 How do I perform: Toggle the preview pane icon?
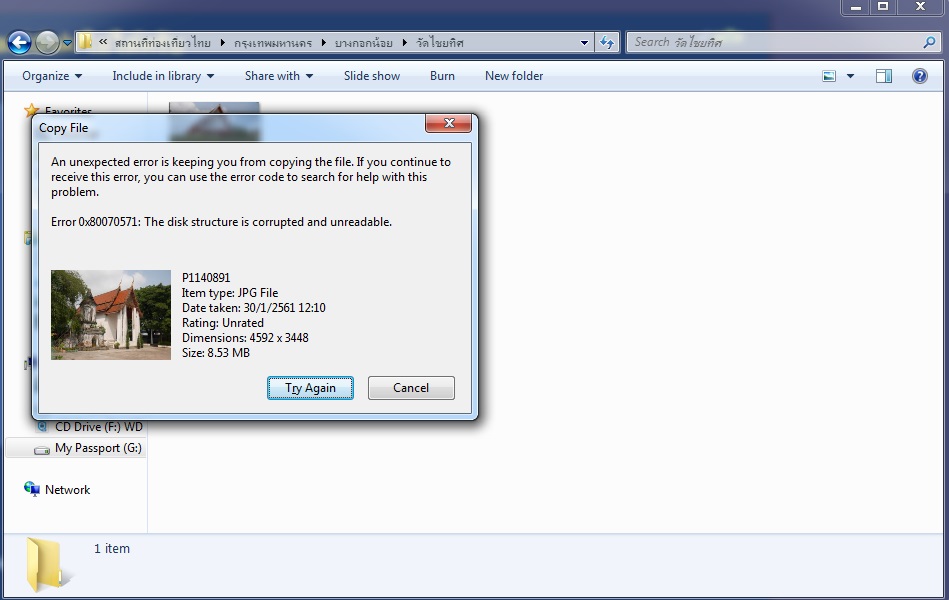click(x=884, y=76)
